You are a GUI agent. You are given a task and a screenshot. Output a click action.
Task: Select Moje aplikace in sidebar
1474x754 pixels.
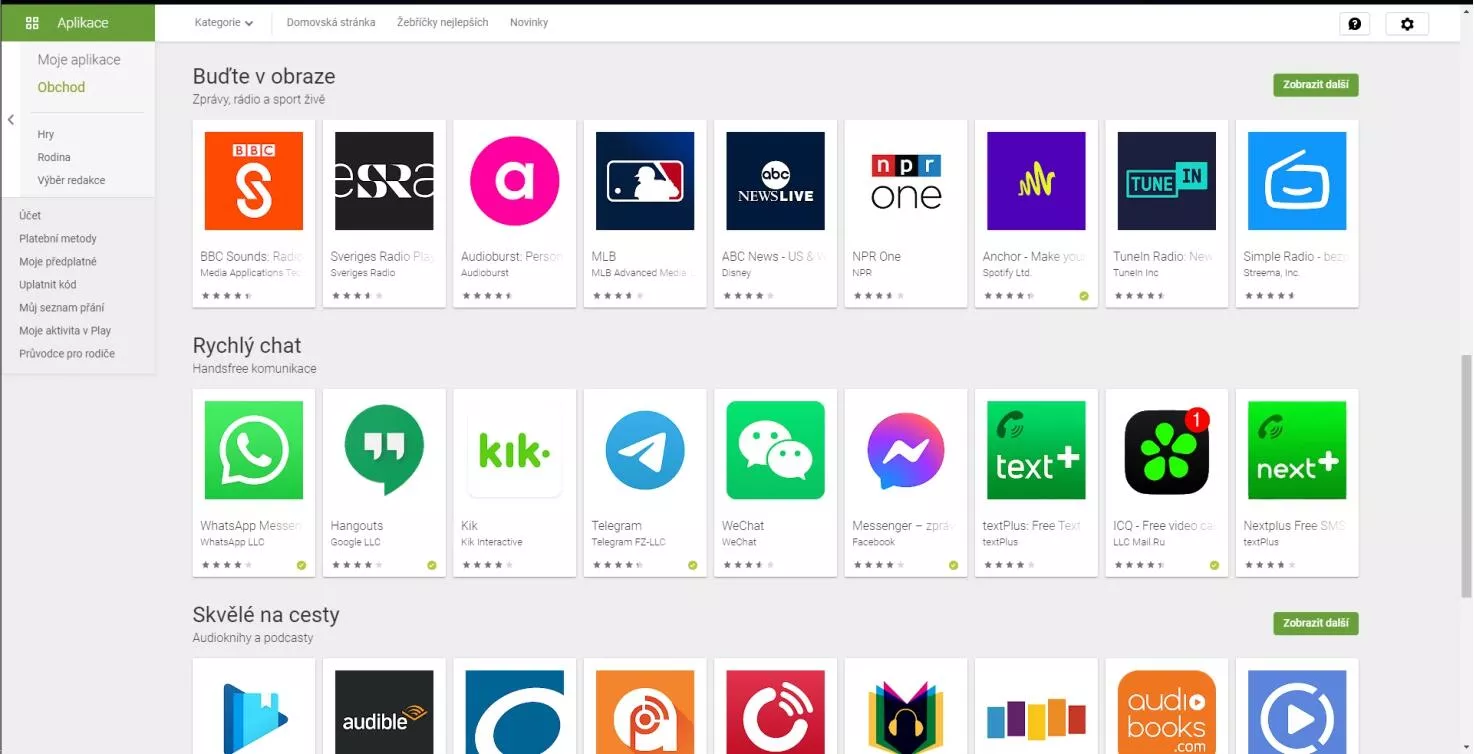tap(79, 60)
